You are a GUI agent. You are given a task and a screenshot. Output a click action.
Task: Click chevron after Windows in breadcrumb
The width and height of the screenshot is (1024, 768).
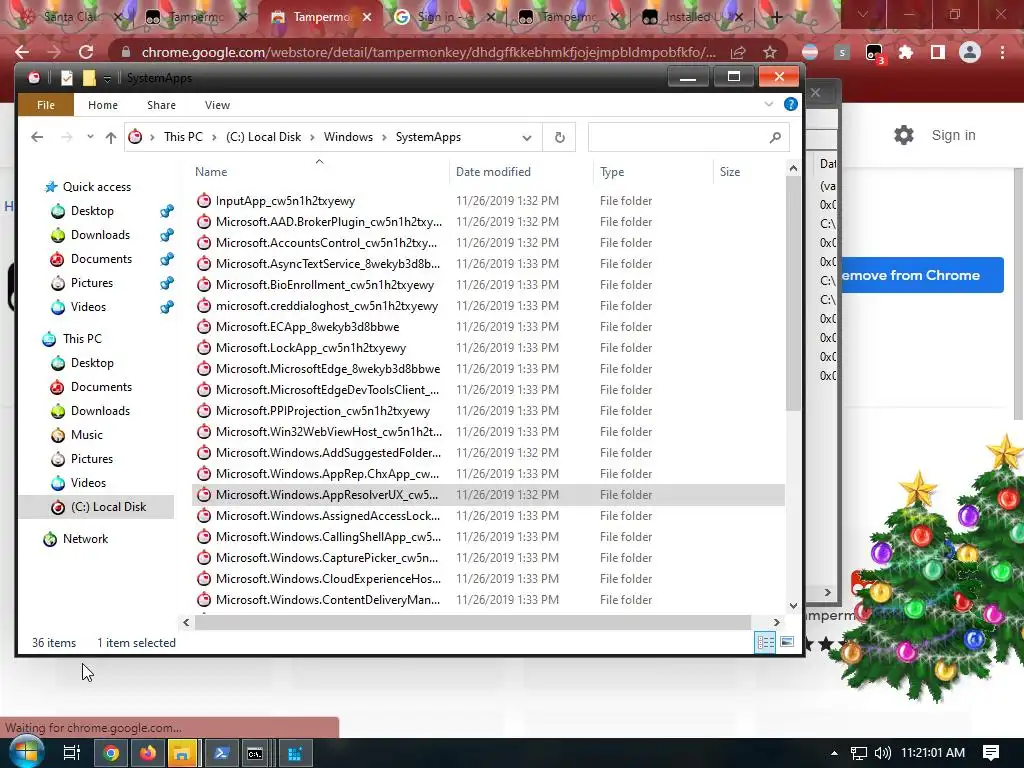[x=384, y=137]
